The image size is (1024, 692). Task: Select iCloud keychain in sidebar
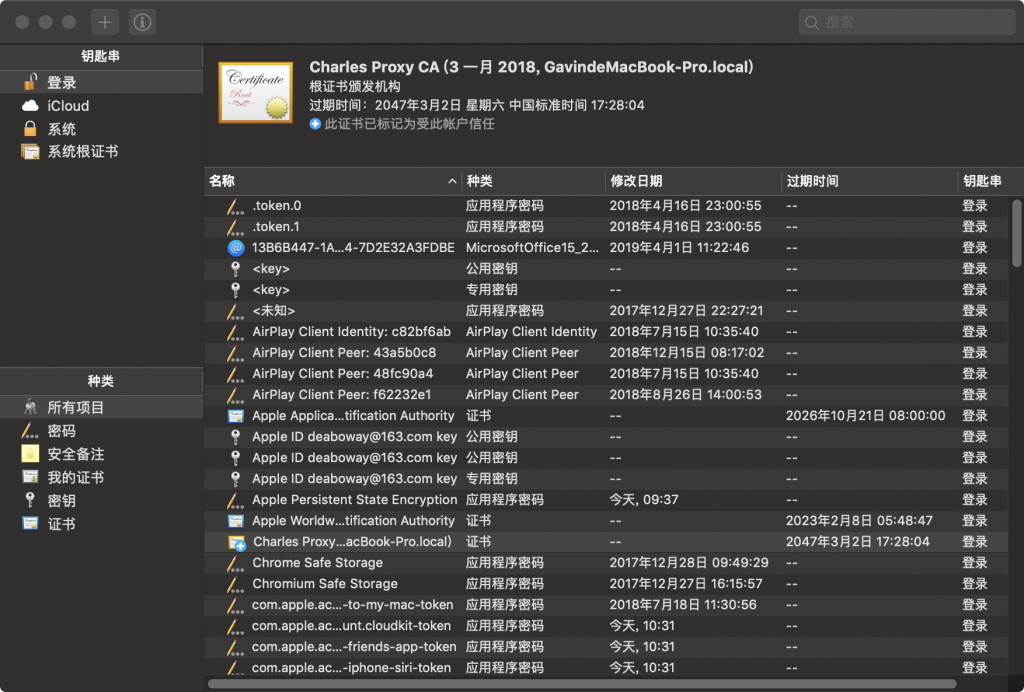(68, 106)
